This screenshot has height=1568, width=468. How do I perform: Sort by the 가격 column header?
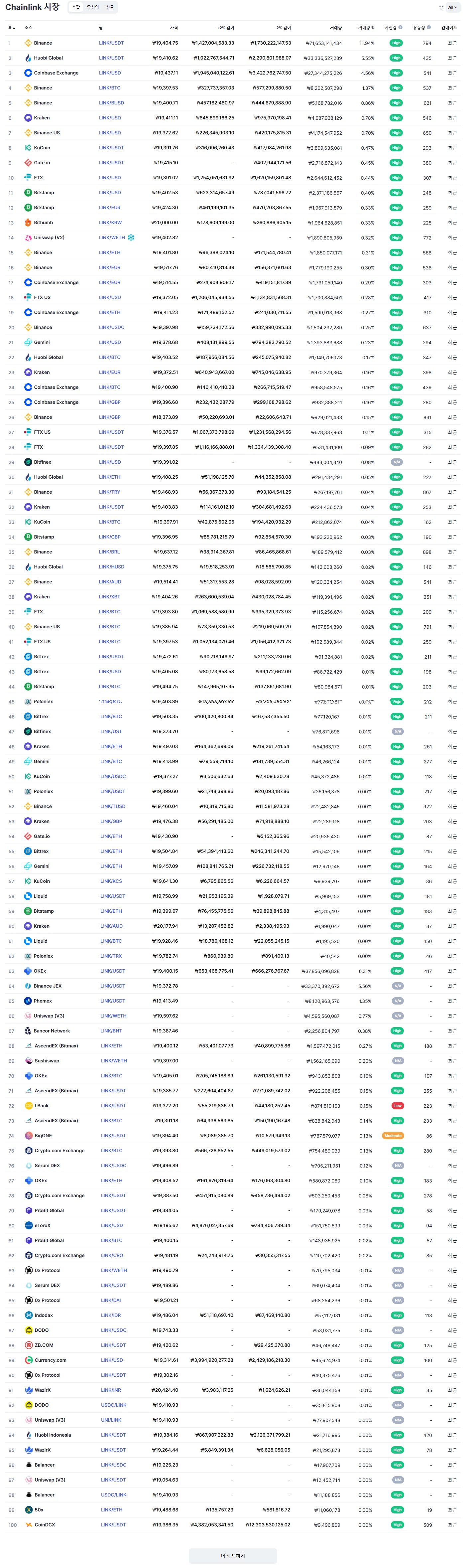(x=174, y=27)
